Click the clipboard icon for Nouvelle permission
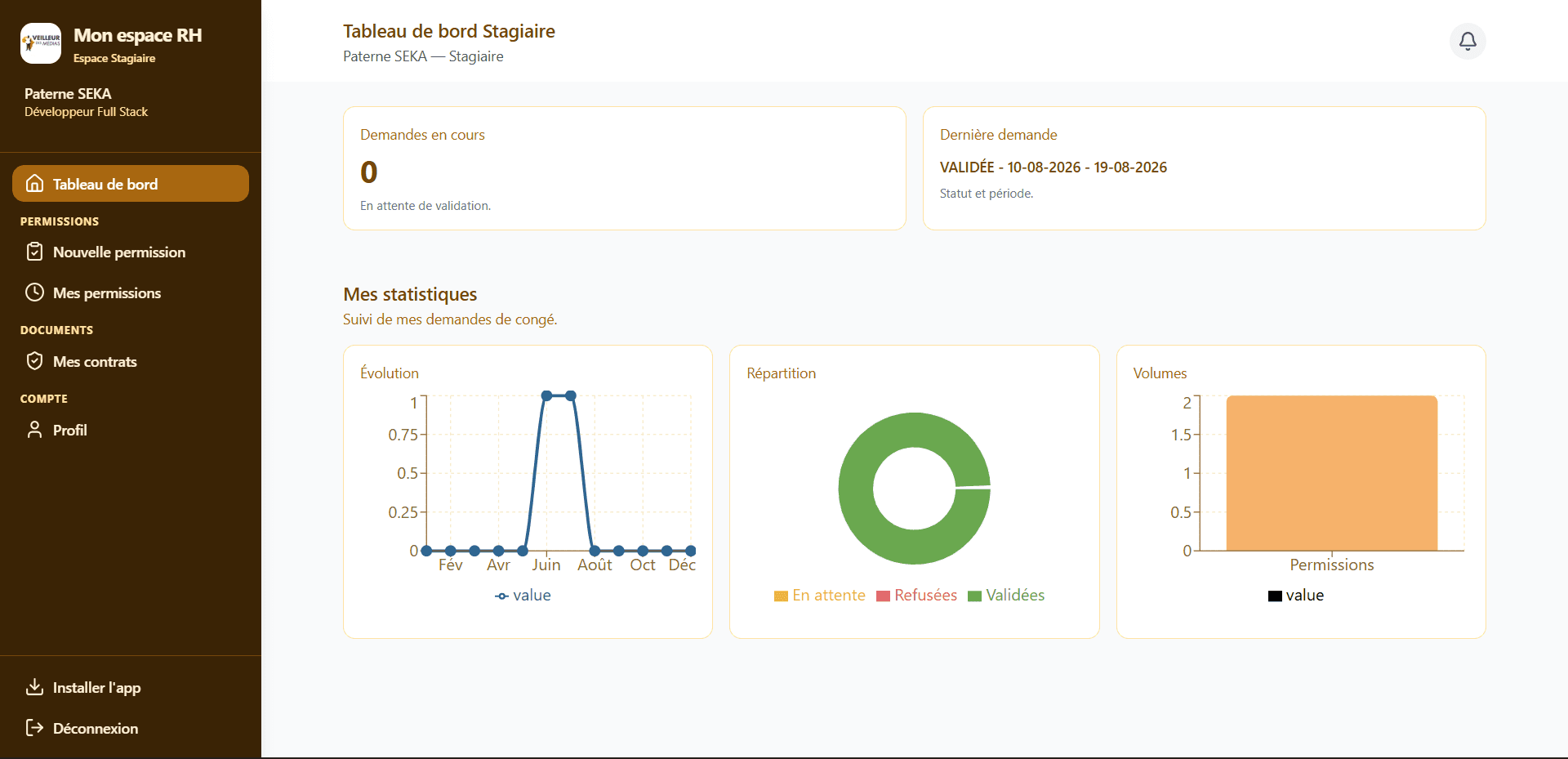Screen dimensions: 1568x759 (34, 252)
